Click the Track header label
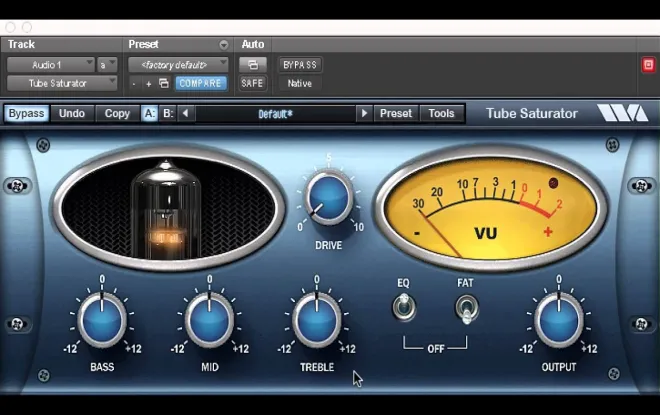This screenshot has height=415, width=660. click(x=21, y=44)
